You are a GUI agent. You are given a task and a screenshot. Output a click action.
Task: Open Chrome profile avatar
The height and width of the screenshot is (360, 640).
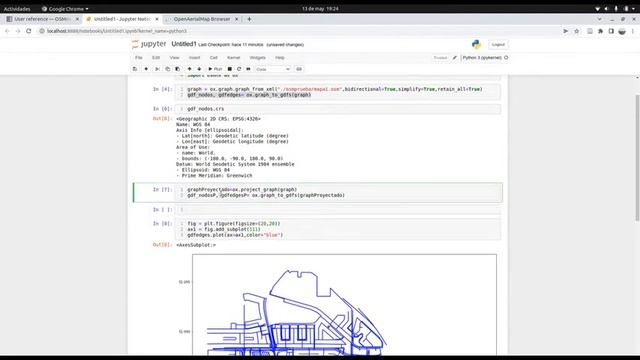coord(622,31)
